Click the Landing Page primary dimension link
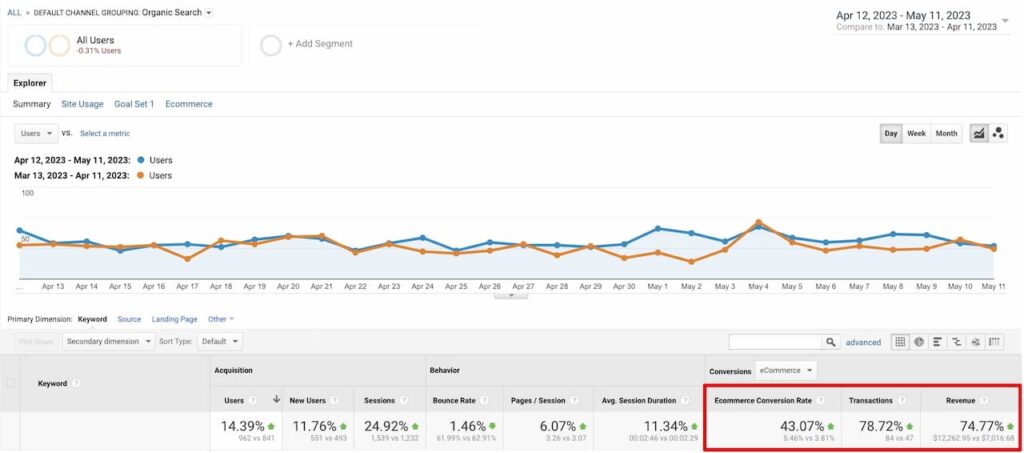1024x453 pixels. pos(173,319)
